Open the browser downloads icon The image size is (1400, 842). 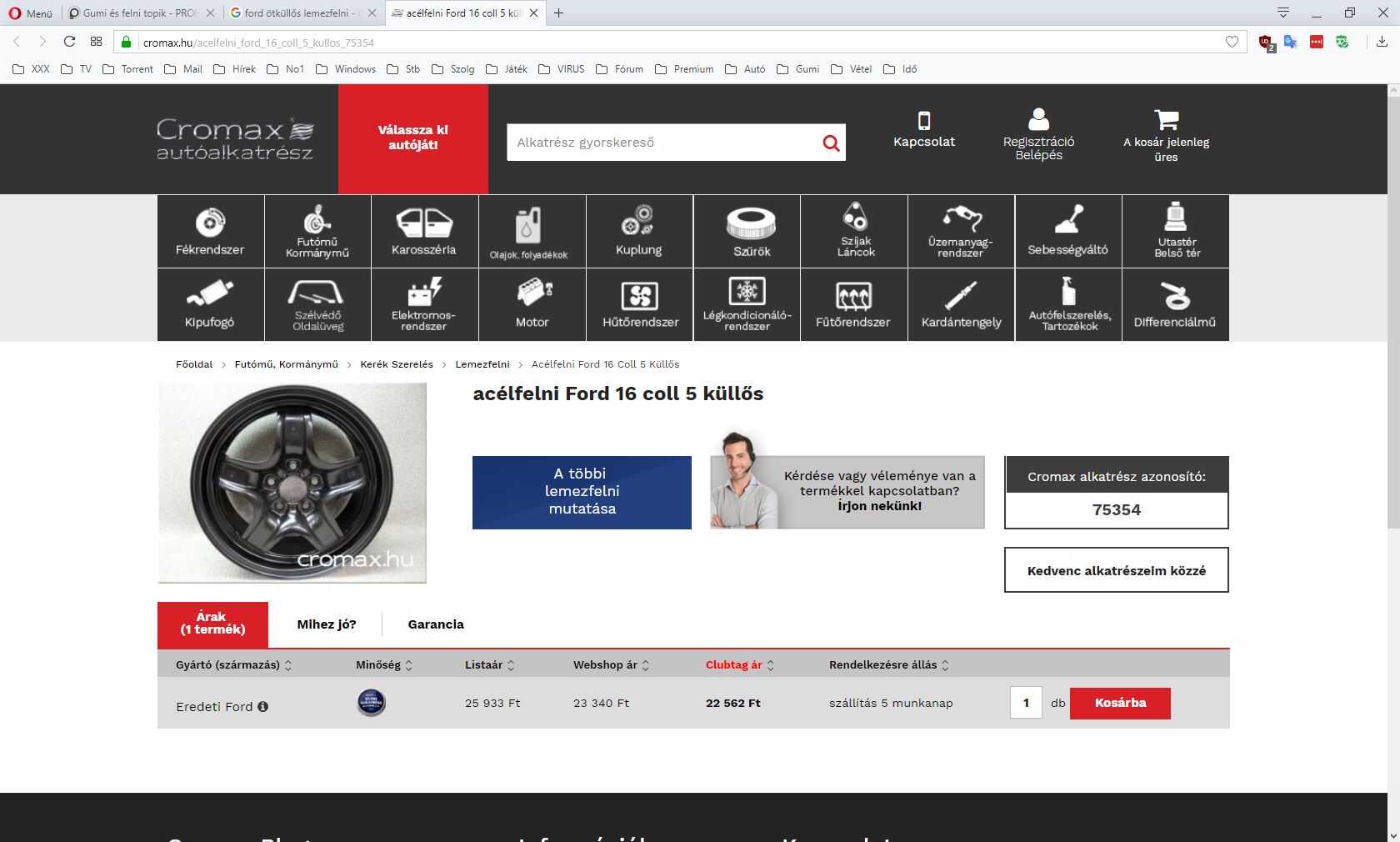[x=1382, y=42]
